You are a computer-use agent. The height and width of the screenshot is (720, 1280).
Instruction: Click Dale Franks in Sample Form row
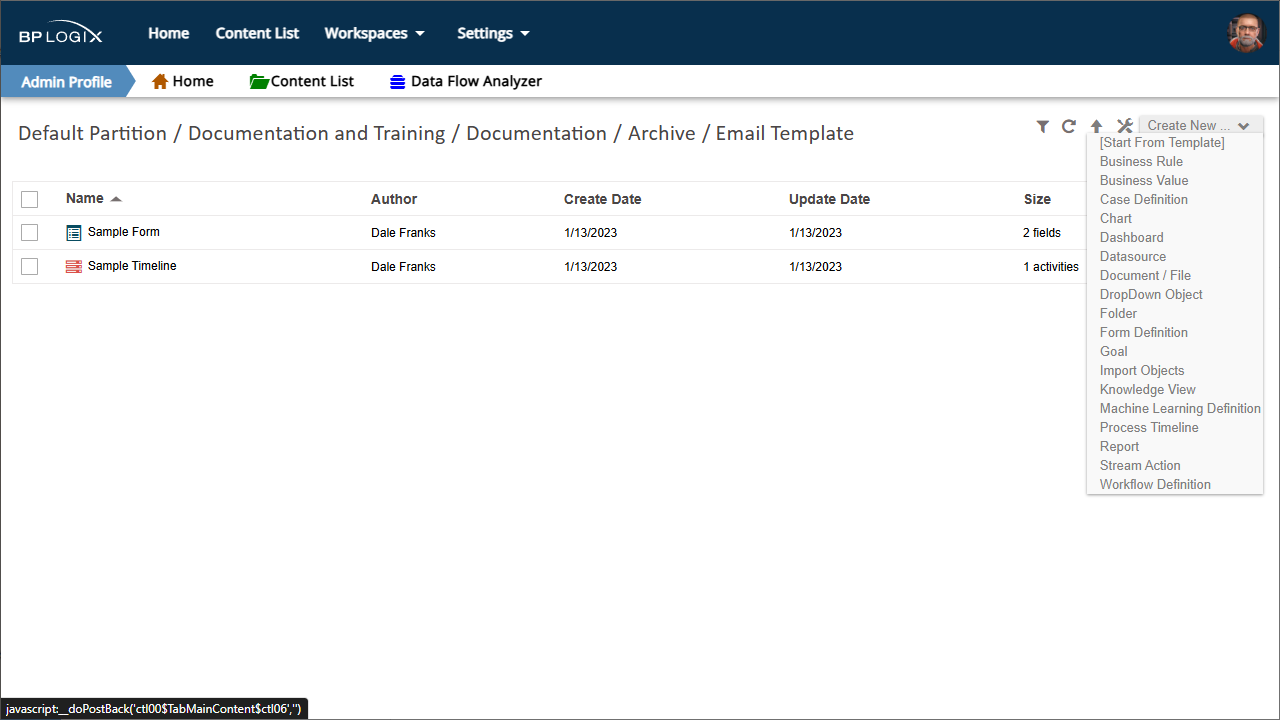(403, 233)
